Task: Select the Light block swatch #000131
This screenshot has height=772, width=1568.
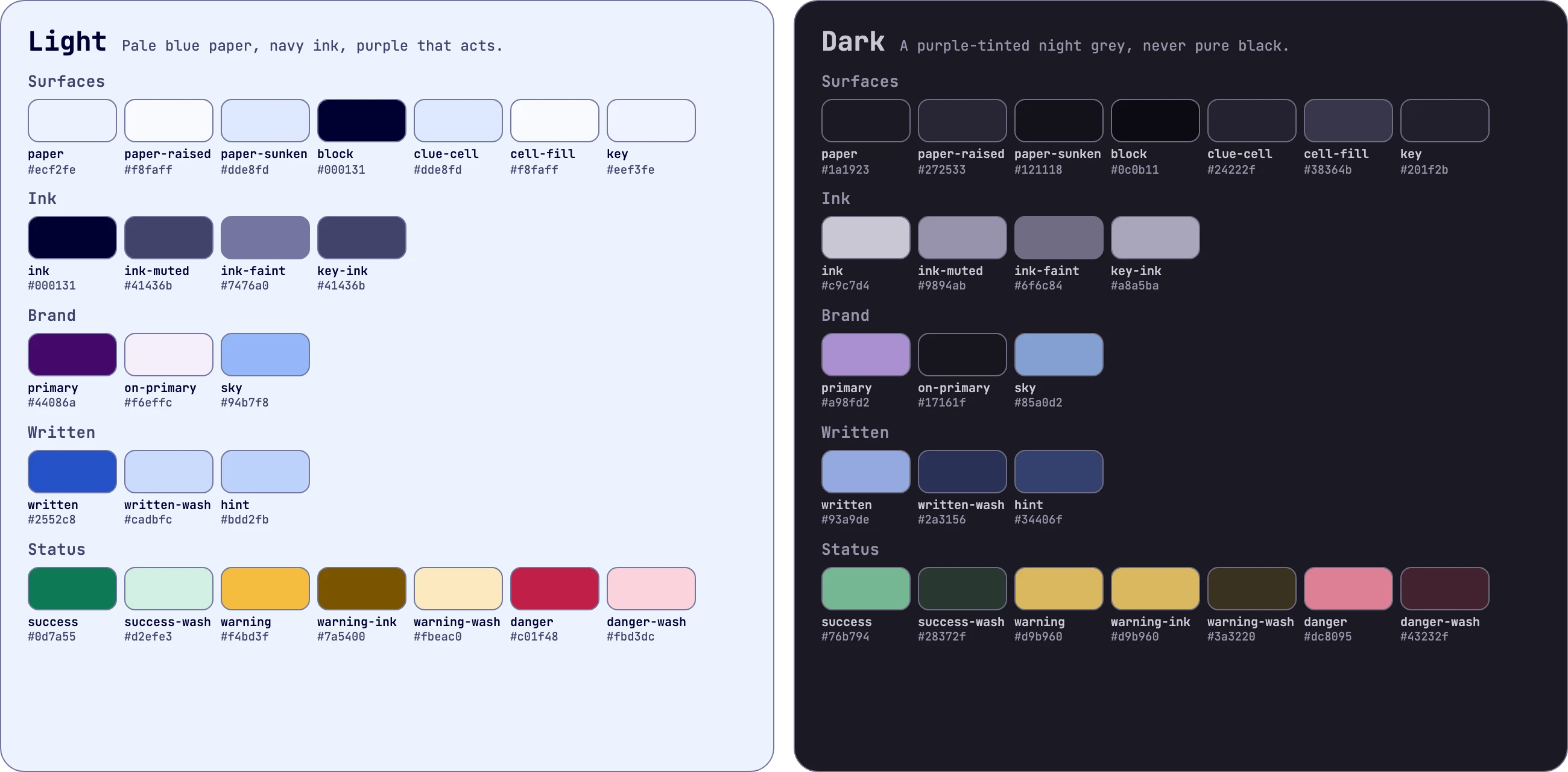Action: coord(362,121)
